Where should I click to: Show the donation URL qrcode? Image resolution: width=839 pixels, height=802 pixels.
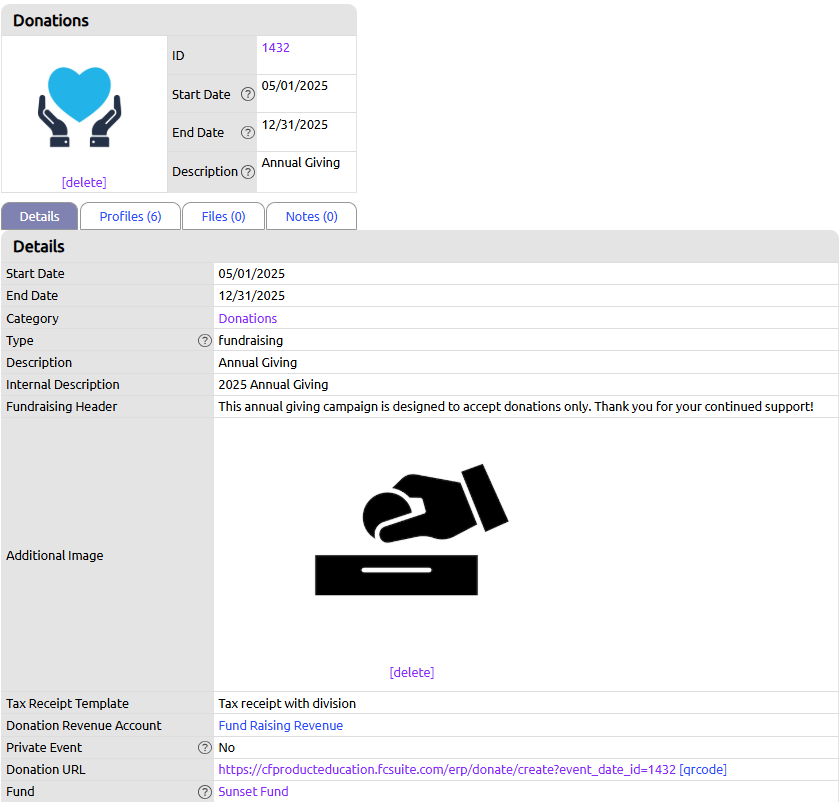[x=703, y=769]
